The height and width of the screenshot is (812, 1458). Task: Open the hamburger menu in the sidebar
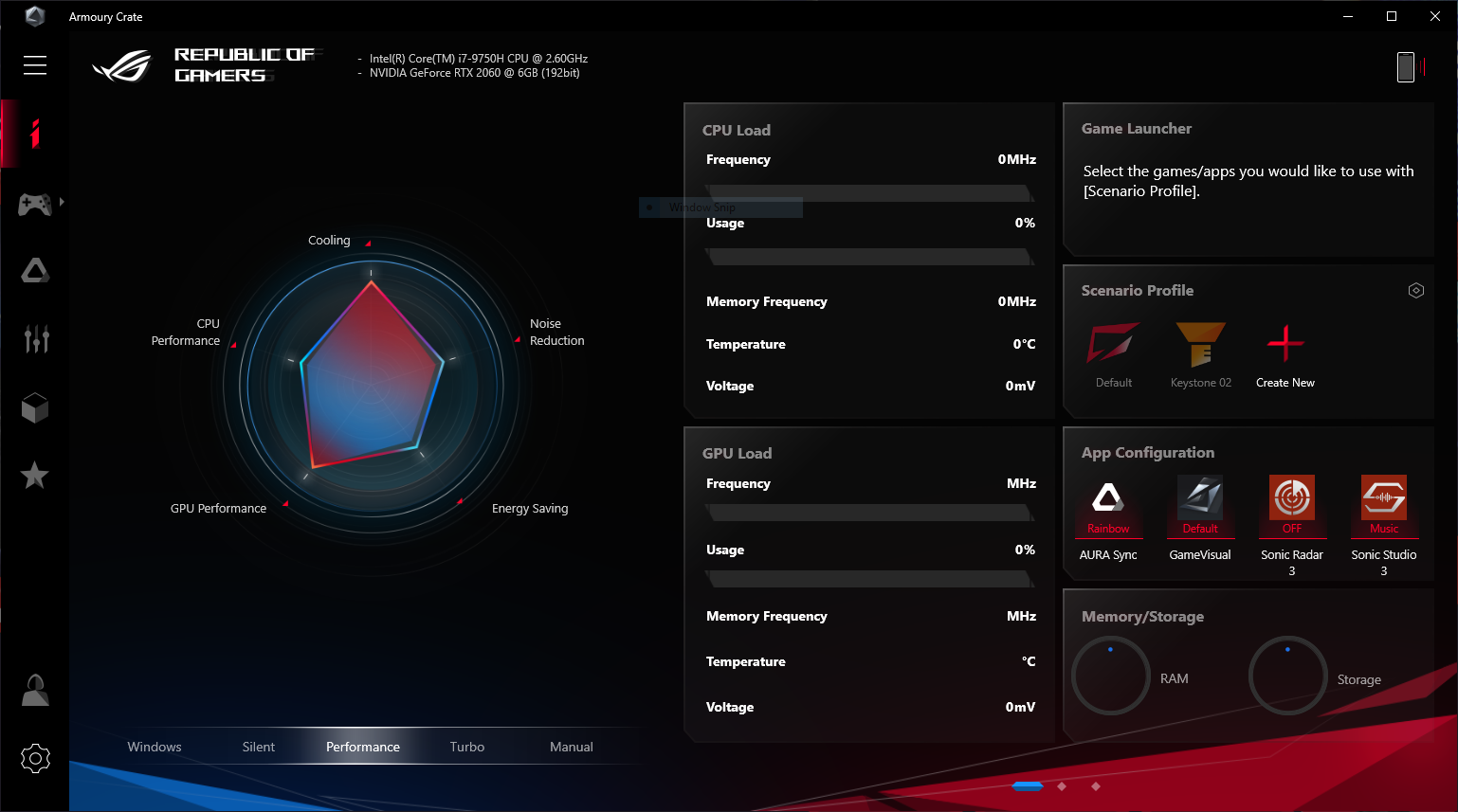(35, 64)
